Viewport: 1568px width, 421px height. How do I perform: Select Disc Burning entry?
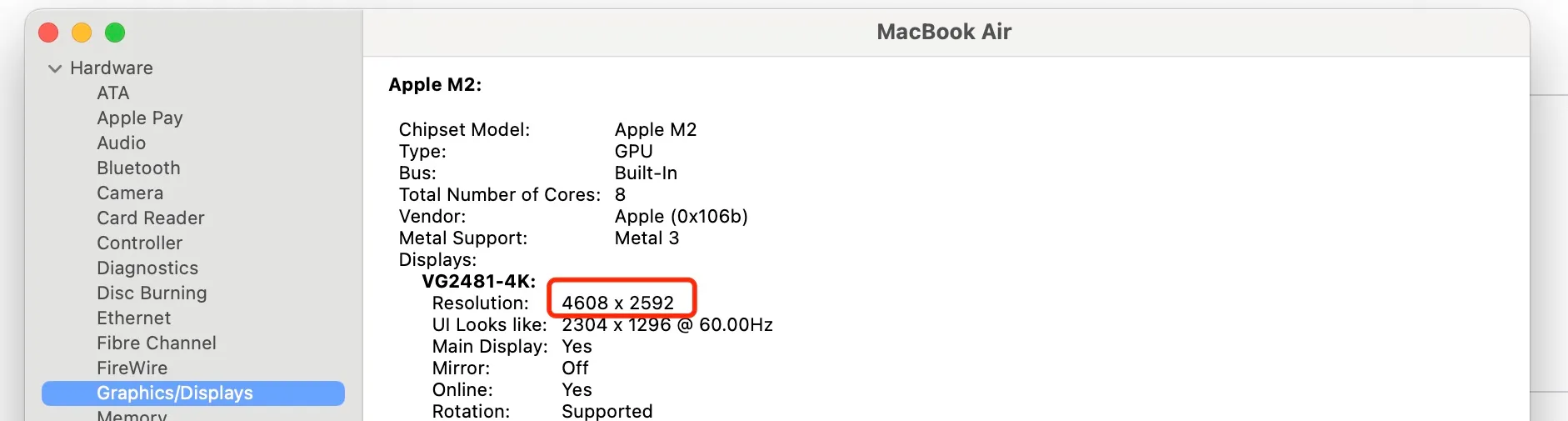pyautogui.click(x=152, y=293)
